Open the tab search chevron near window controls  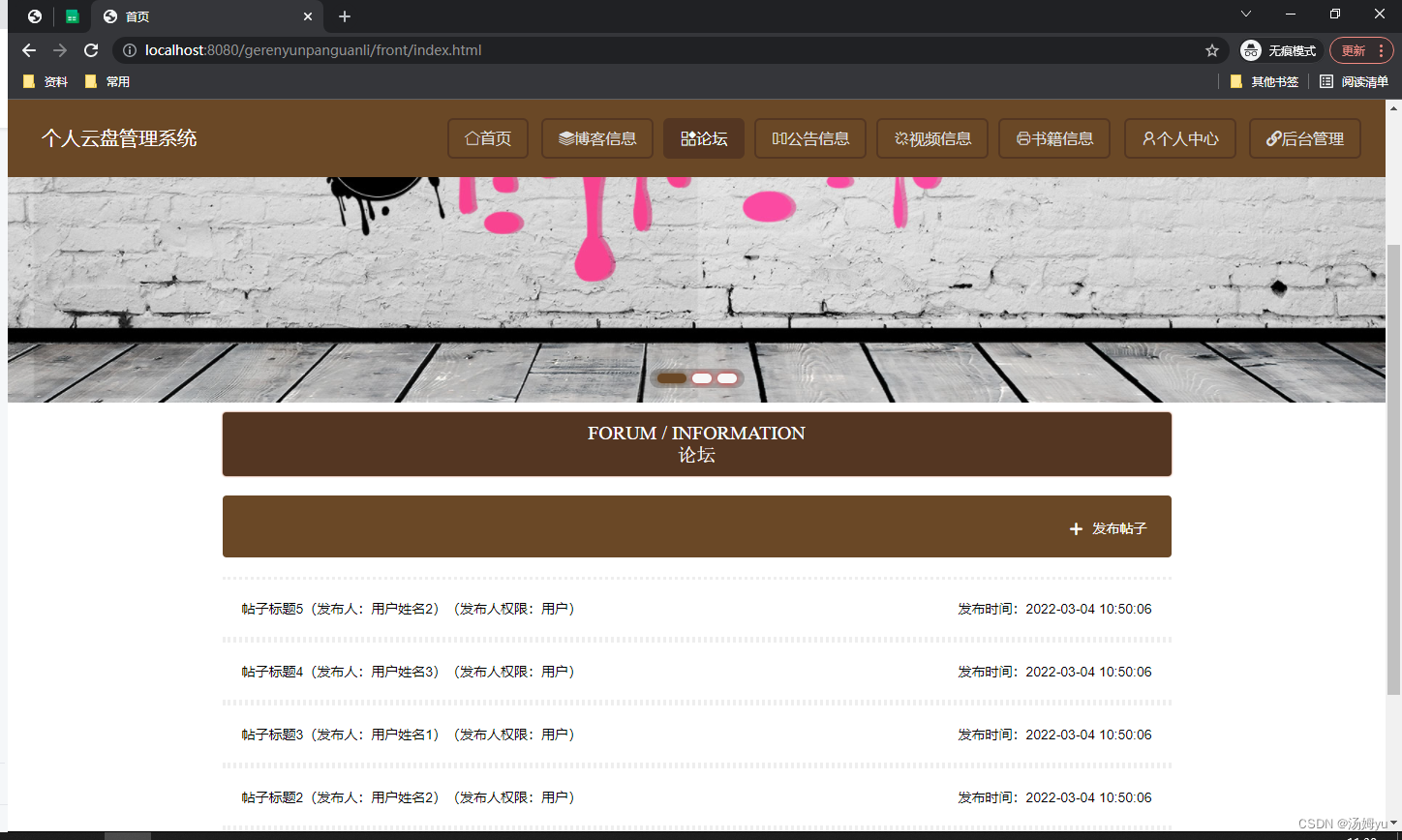[x=1245, y=15]
